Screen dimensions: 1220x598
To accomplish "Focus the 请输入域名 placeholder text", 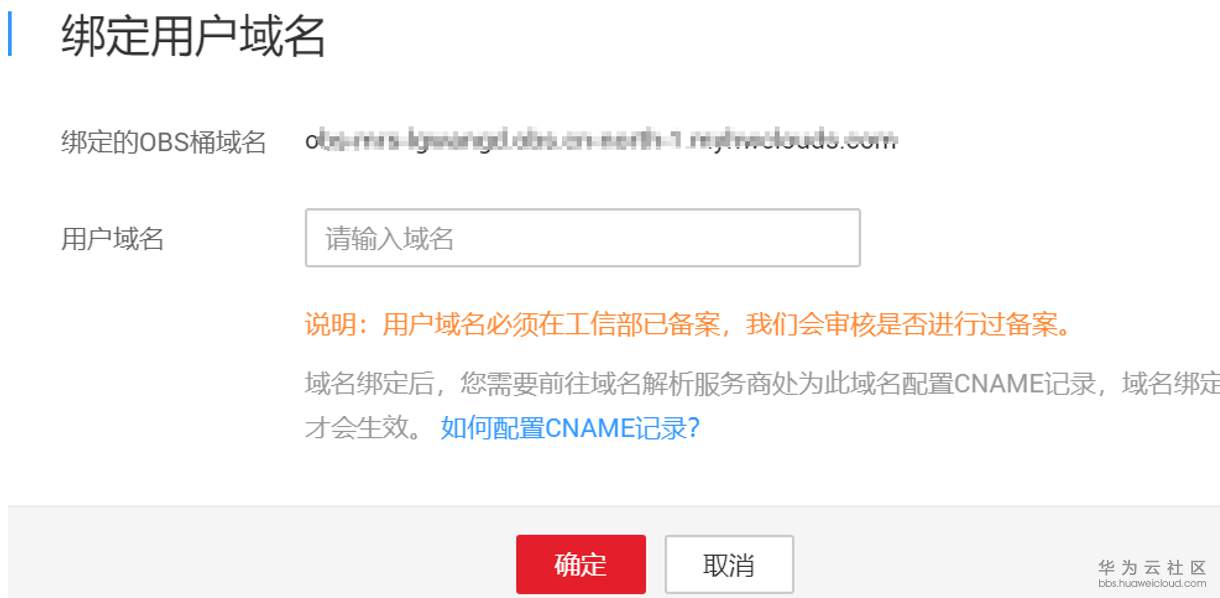I will 390,238.
